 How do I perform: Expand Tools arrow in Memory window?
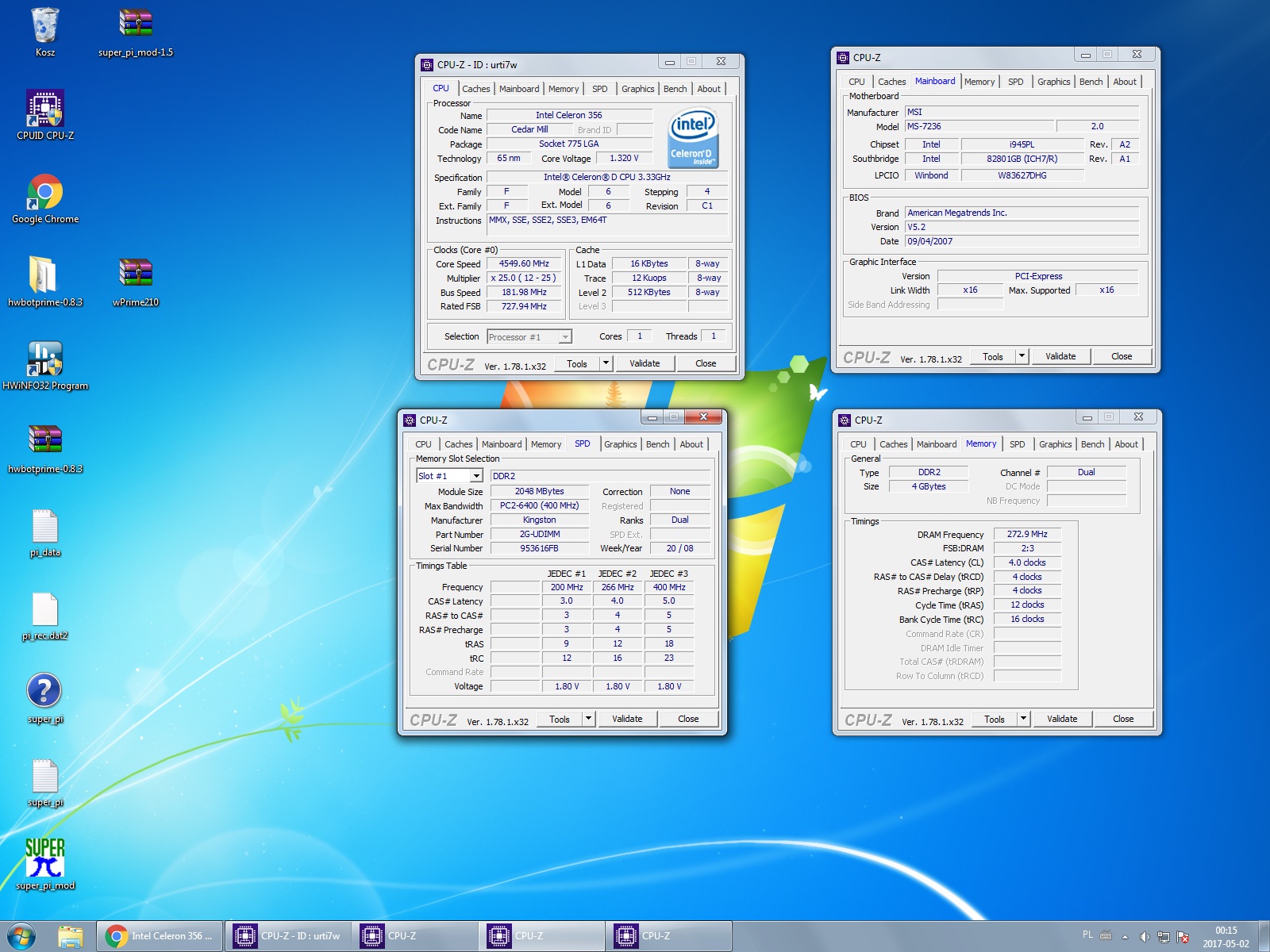tap(1023, 719)
